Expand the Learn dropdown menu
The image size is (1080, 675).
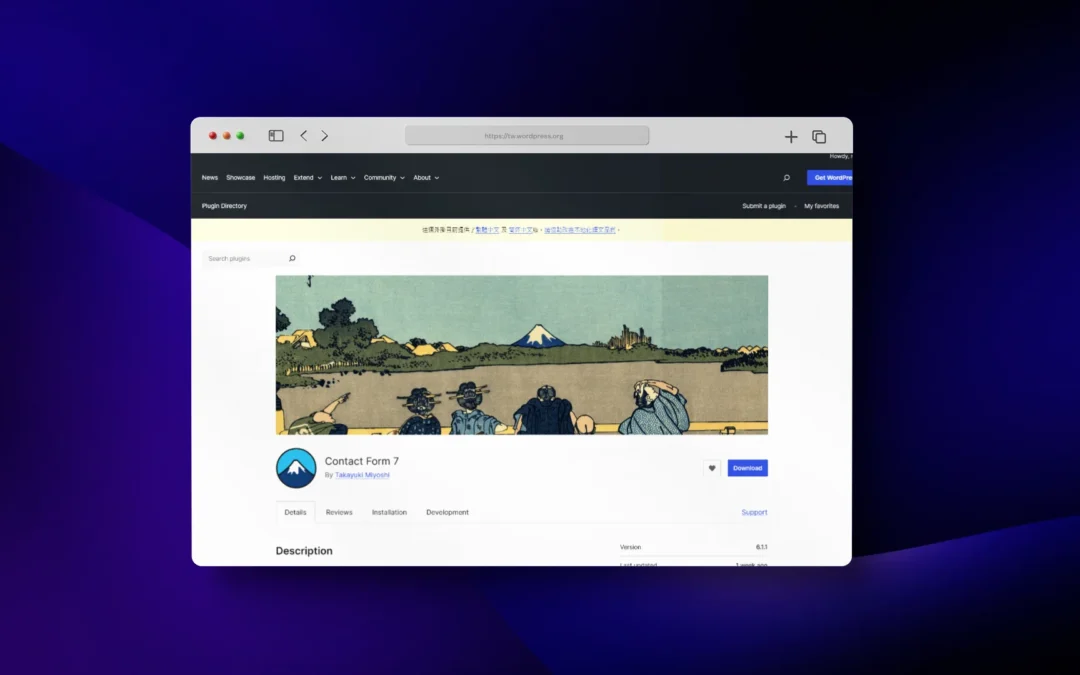(x=342, y=178)
